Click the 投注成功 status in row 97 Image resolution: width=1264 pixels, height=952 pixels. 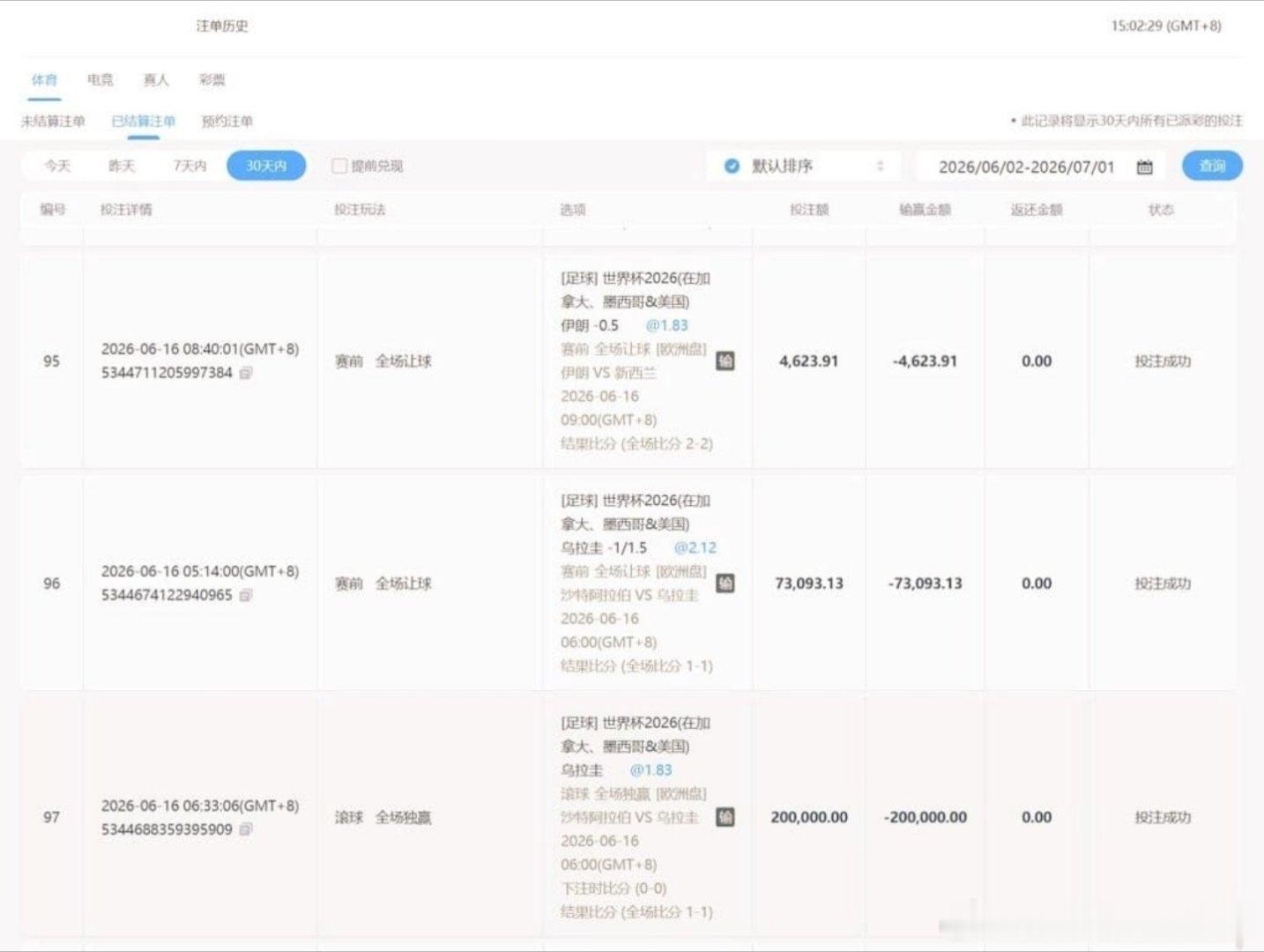(x=1163, y=817)
